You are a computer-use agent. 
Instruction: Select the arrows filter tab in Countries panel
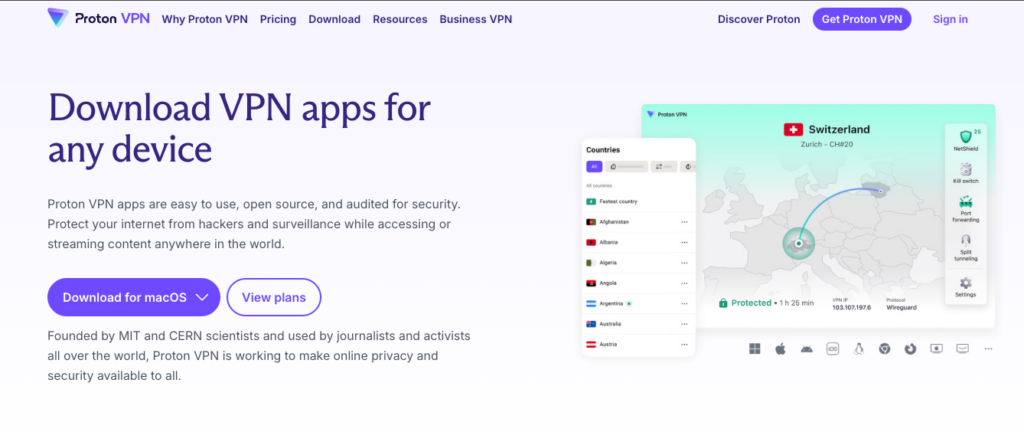pos(664,167)
